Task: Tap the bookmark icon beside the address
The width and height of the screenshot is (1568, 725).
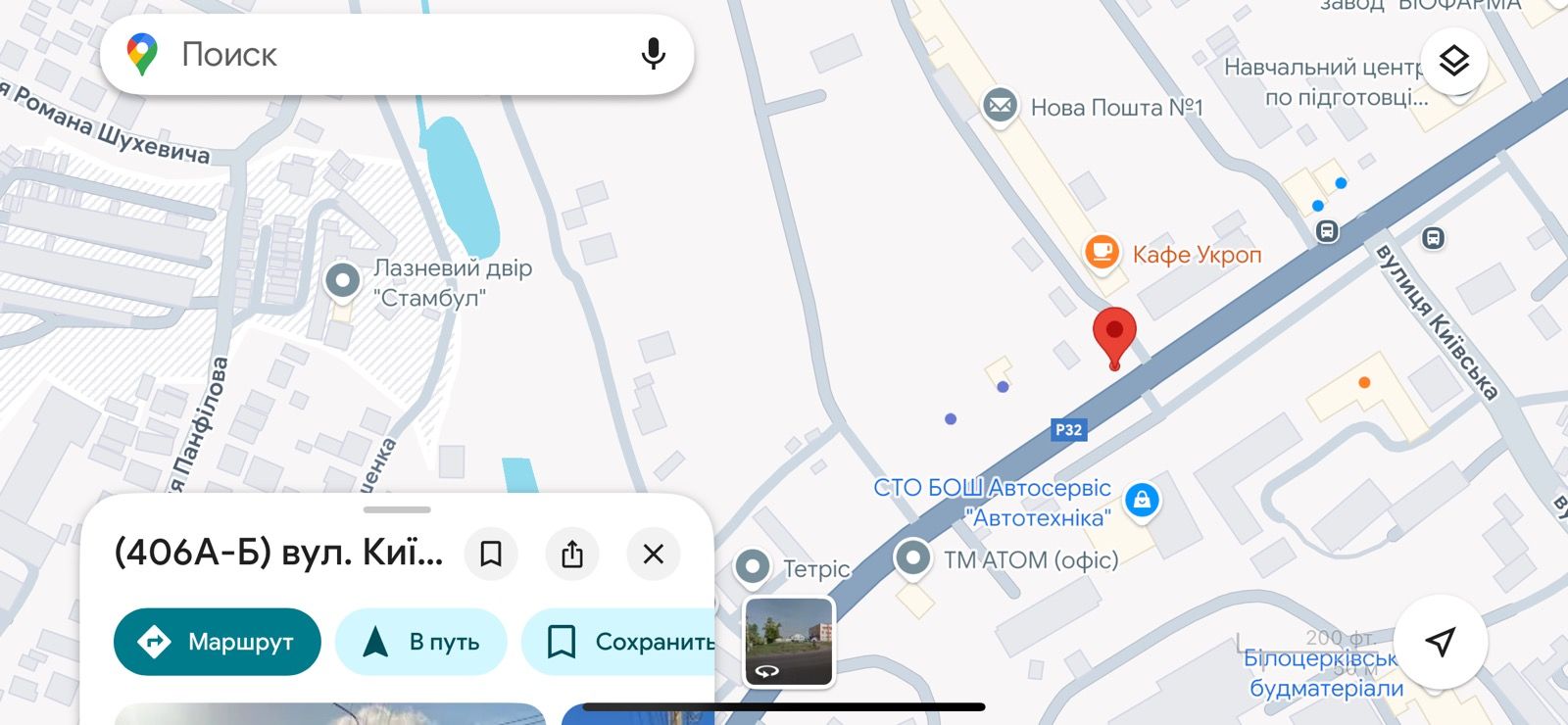Action: pyautogui.click(x=491, y=554)
